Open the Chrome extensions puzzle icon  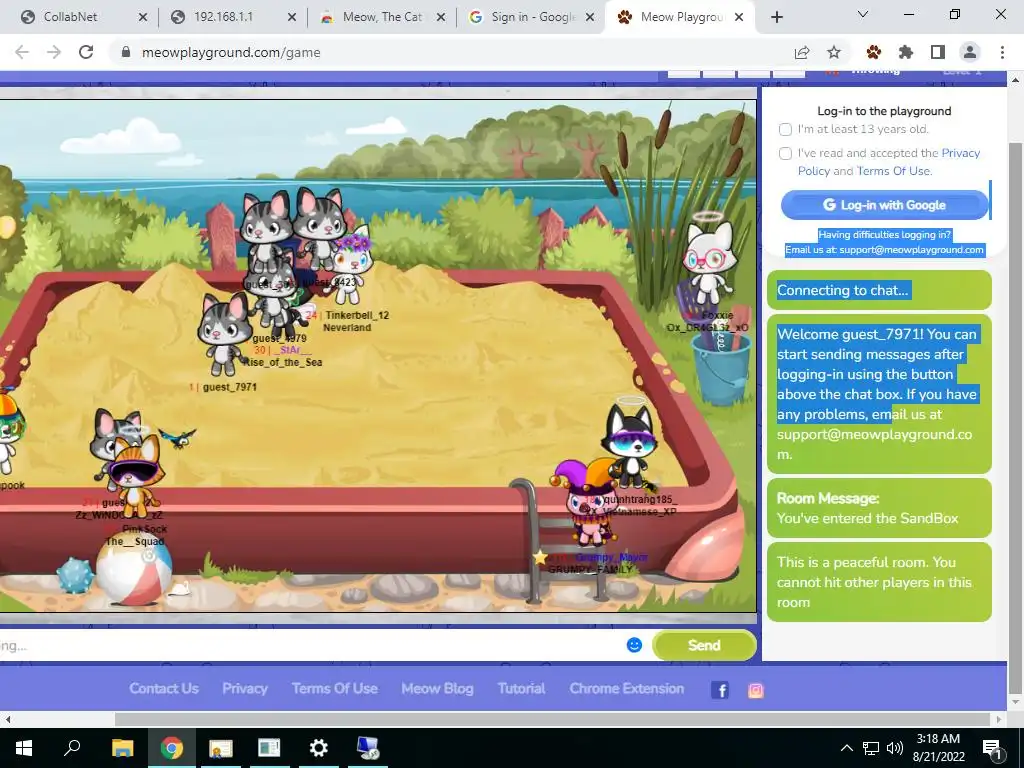pyautogui.click(x=906, y=52)
